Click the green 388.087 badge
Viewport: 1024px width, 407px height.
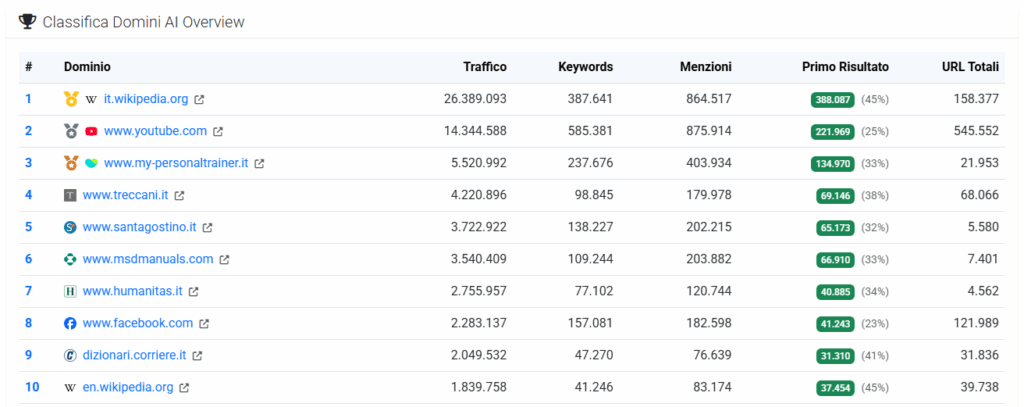coord(833,100)
